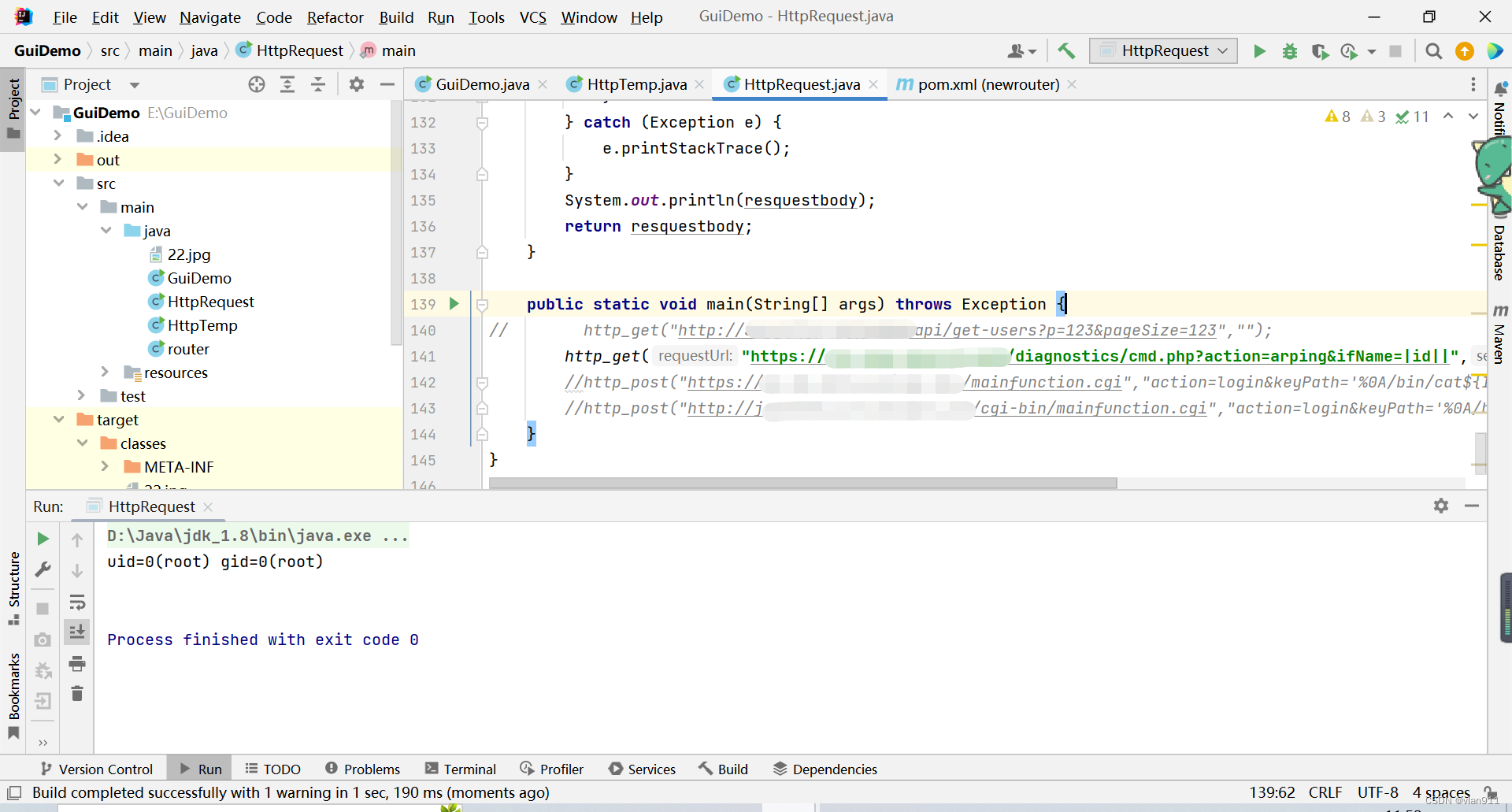Open the user account icon dropdown
1512x812 pixels.
pyautogui.click(x=1022, y=51)
